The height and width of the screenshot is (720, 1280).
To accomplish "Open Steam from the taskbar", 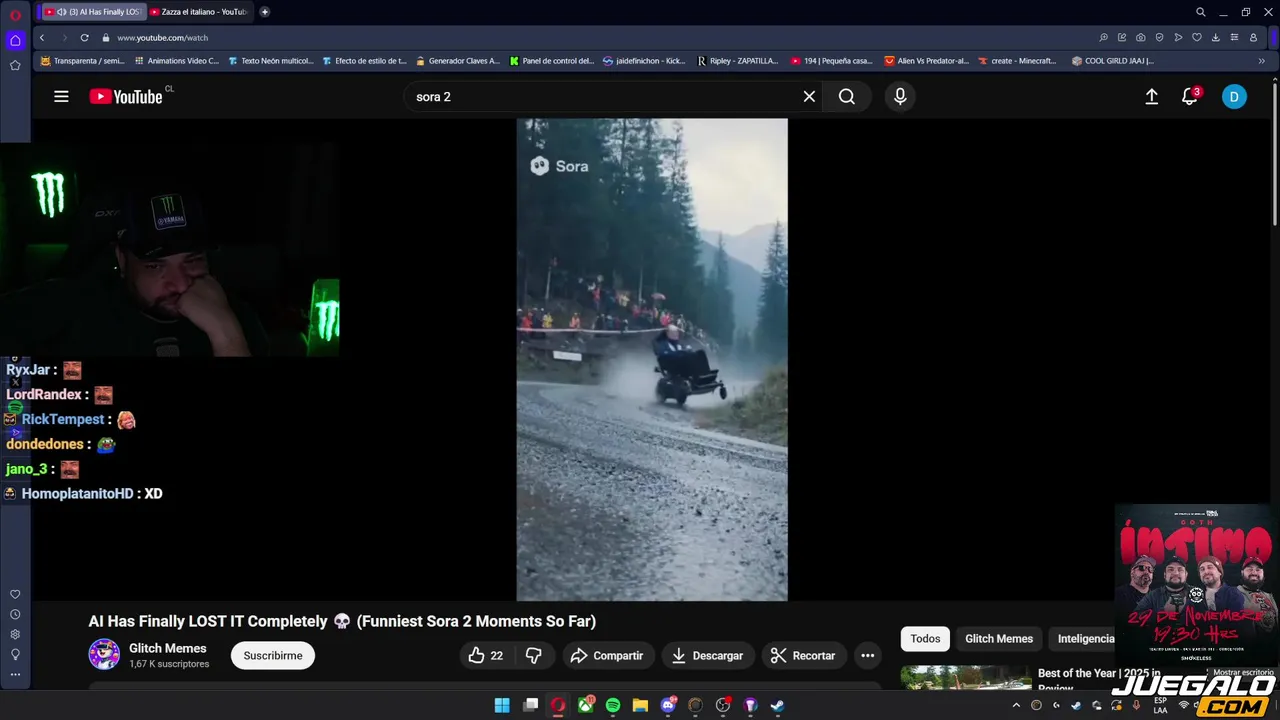I will pyautogui.click(x=777, y=705).
